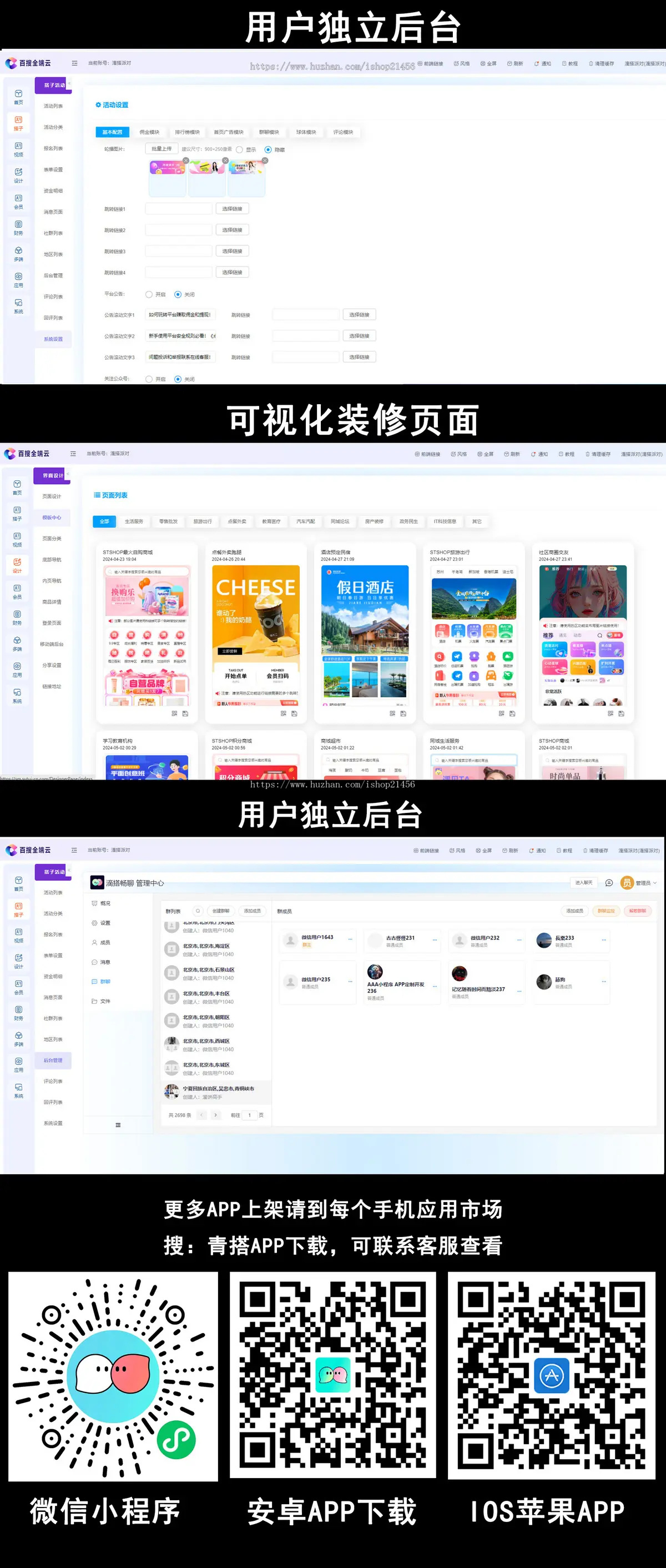Open more options for 微信用户1643 member

tap(350, 940)
